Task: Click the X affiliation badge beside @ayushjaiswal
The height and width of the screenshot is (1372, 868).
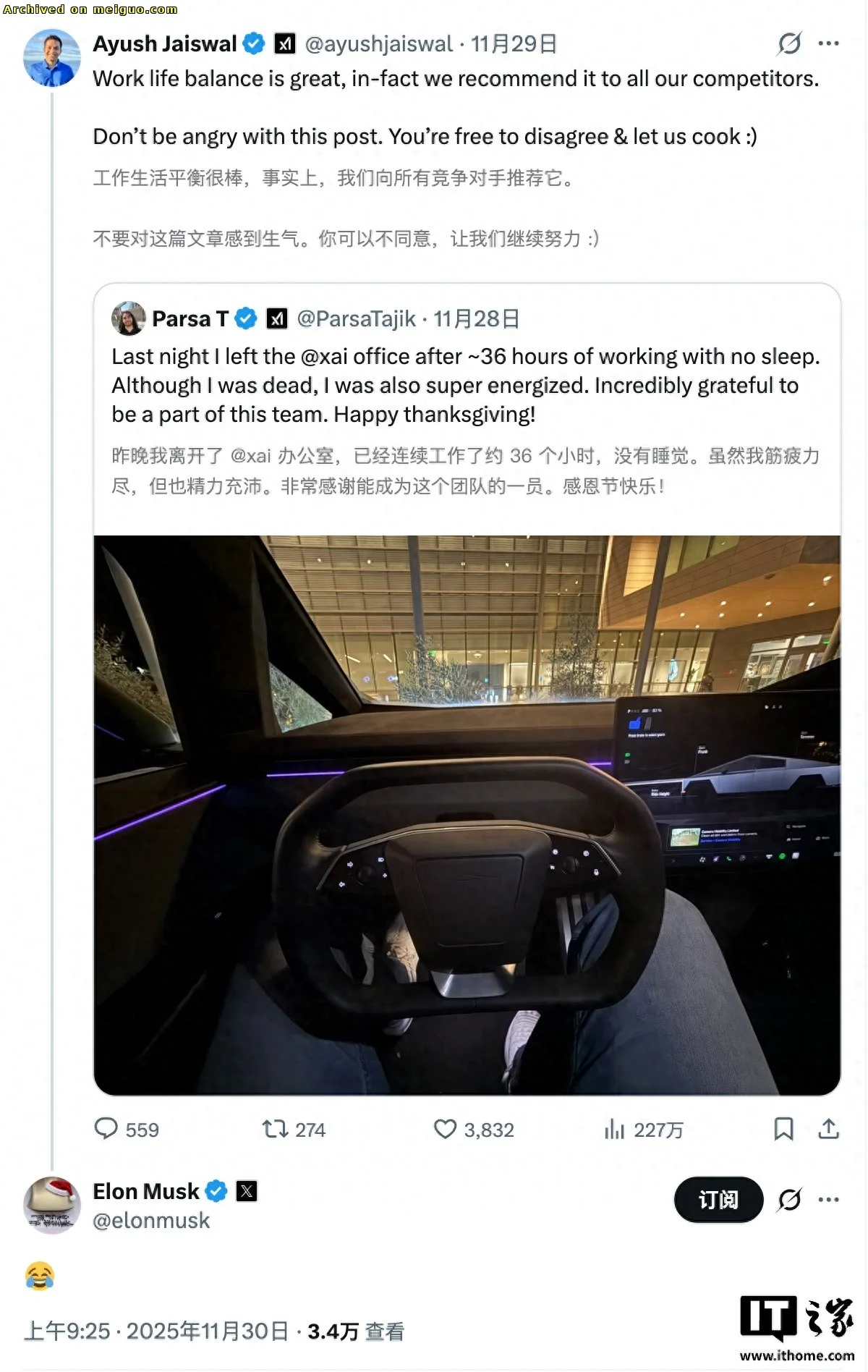Action: coord(286,44)
